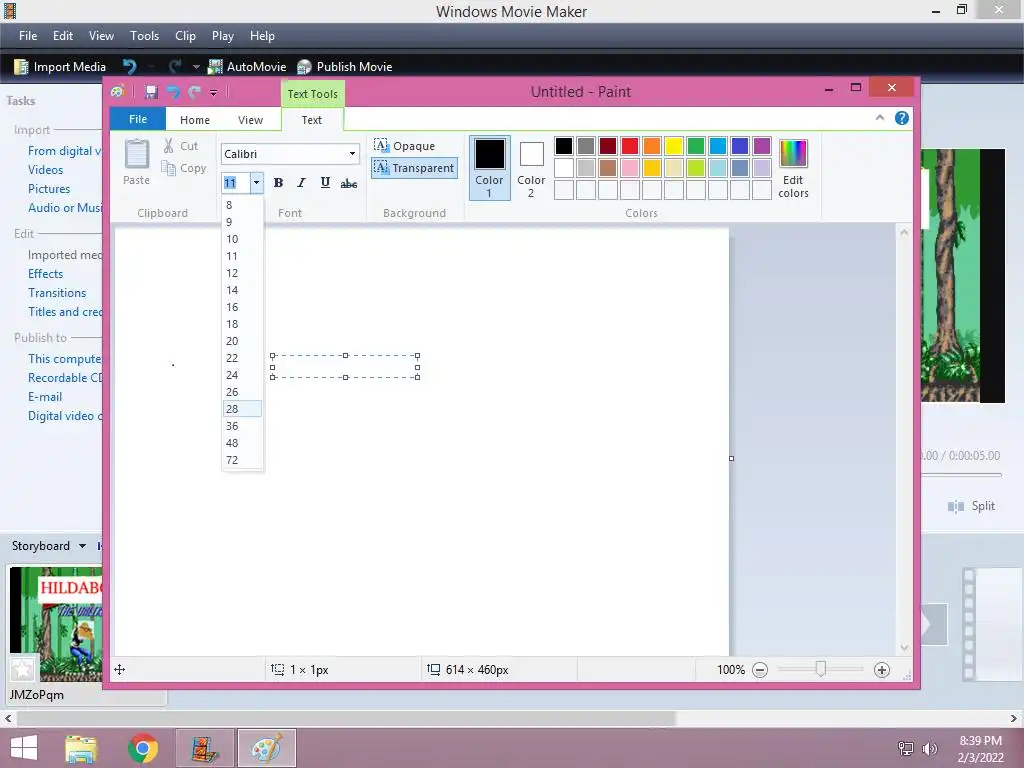The height and width of the screenshot is (768, 1024).
Task: Click Publish Movie toolbar button
Action: tap(344, 67)
